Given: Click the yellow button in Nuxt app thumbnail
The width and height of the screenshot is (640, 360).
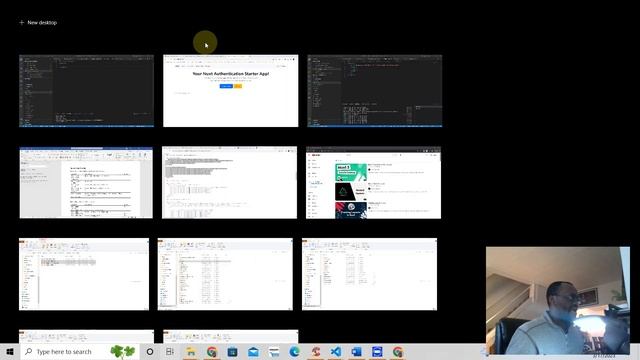Looking at the screenshot, I should point(238,86).
